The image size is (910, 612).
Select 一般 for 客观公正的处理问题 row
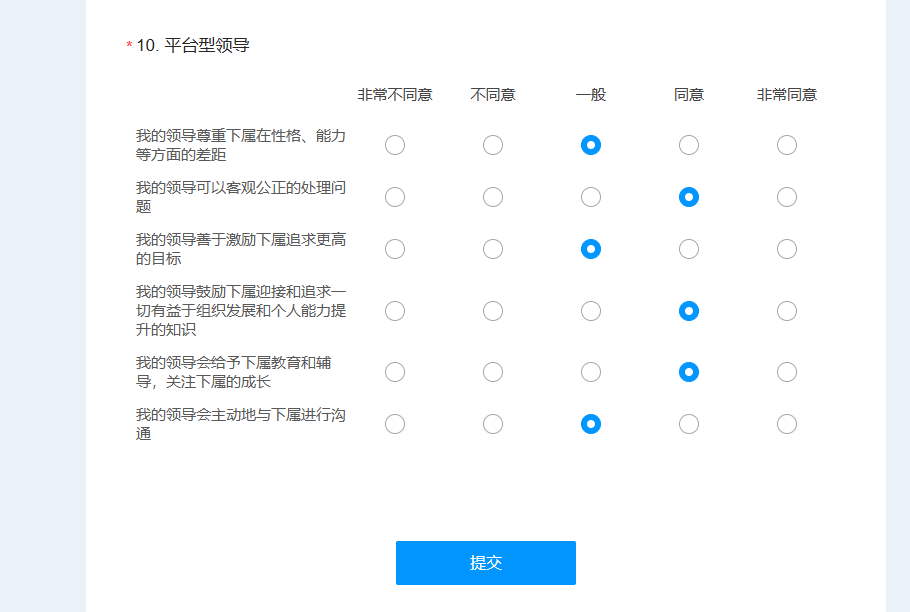[x=591, y=197]
